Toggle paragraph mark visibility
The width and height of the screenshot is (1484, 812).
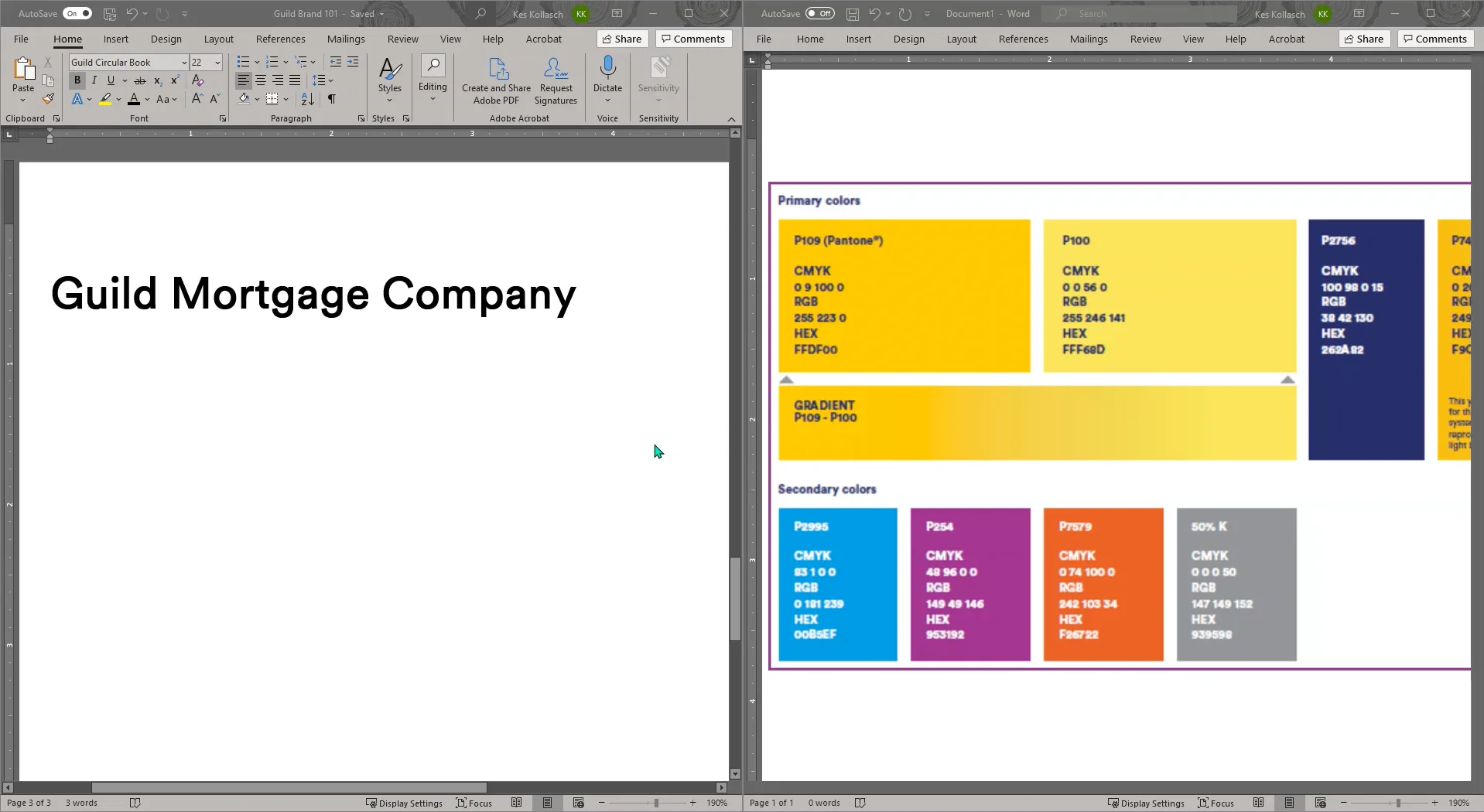pyautogui.click(x=332, y=99)
